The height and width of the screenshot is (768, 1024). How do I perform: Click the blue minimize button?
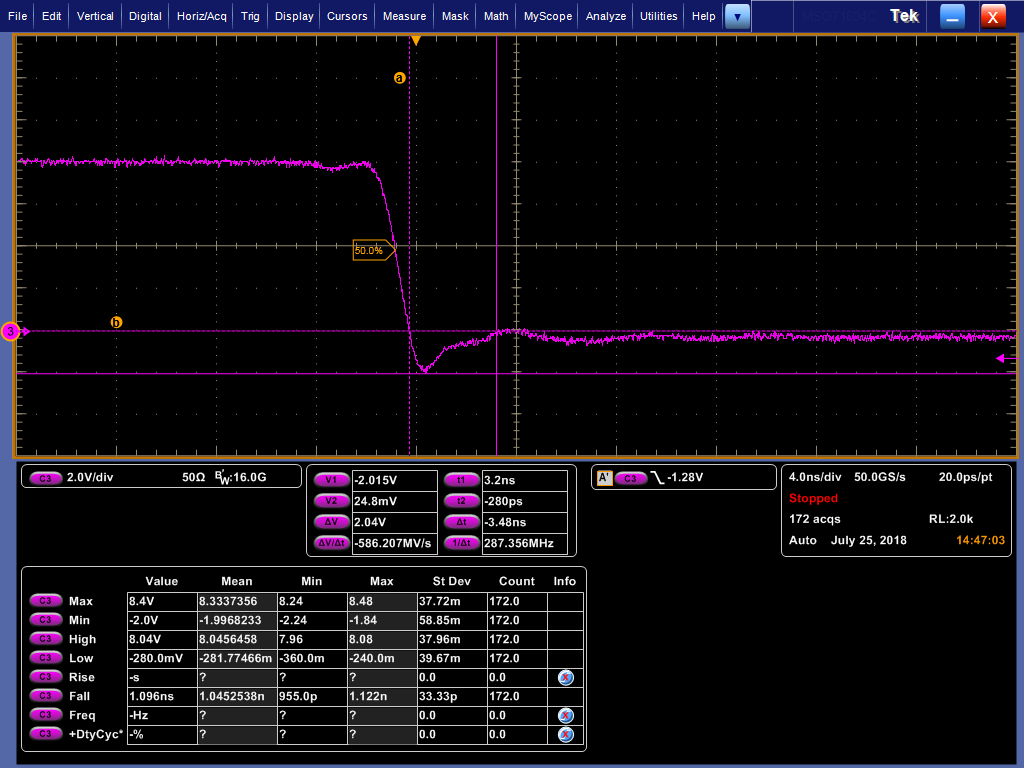[x=952, y=16]
